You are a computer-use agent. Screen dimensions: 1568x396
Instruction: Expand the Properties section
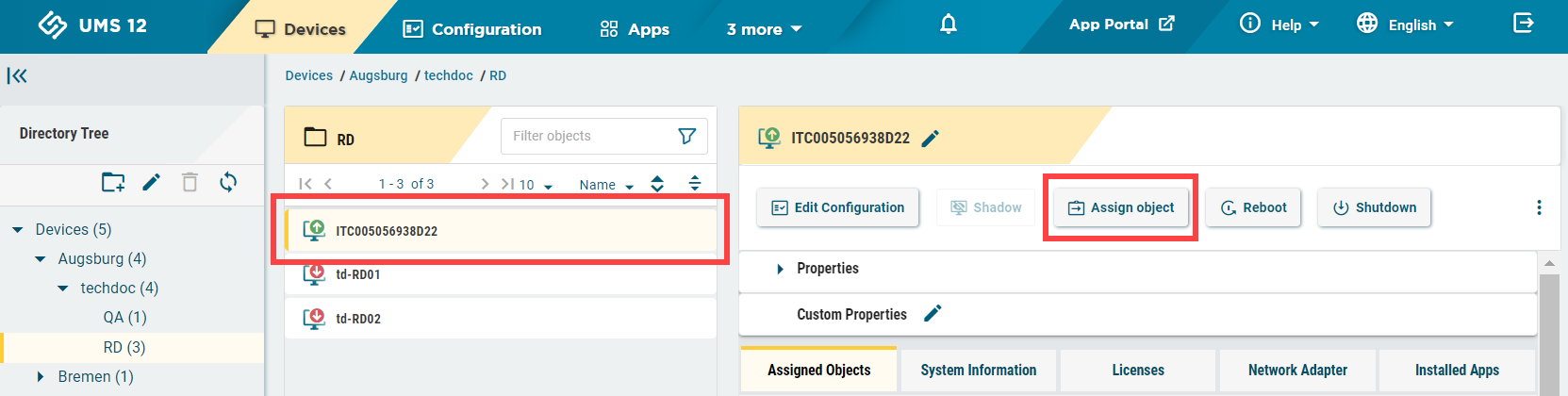click(x=780, y=269)
